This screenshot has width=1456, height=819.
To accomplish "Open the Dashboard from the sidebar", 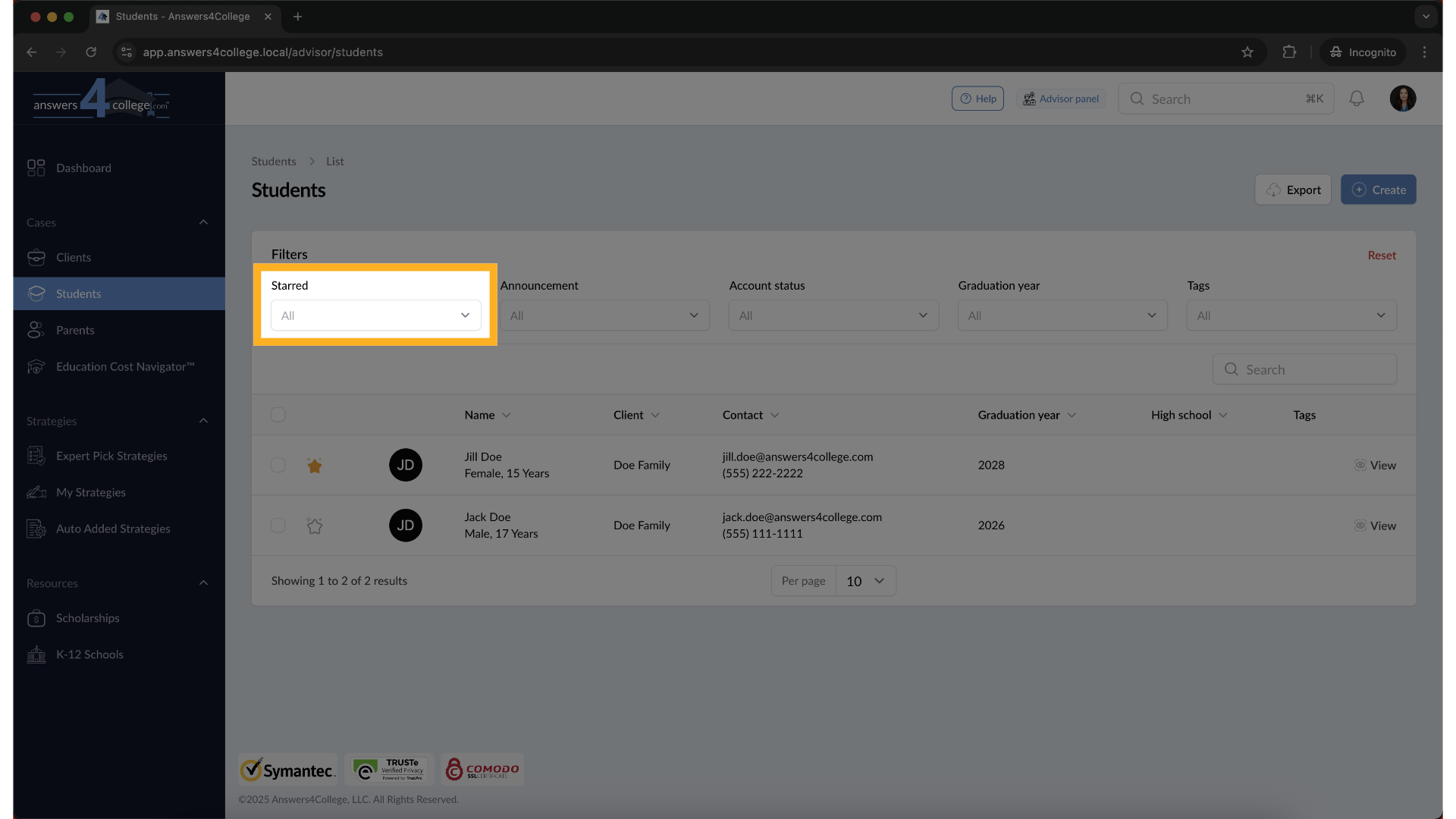I will point(83,168).
